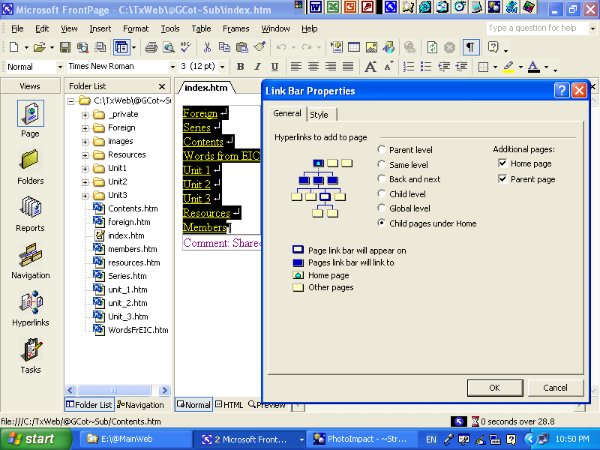Open the font name dropdown
Image resolution: width=600 pixels, height=450 pixels.
[x=171, y=67]
